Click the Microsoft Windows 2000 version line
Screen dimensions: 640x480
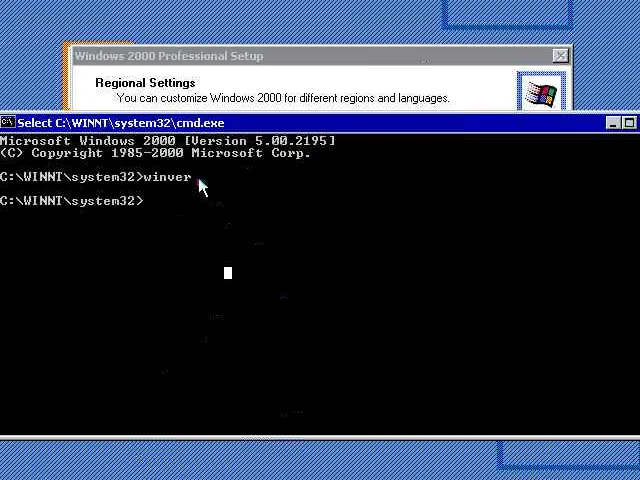pos(167,141)
